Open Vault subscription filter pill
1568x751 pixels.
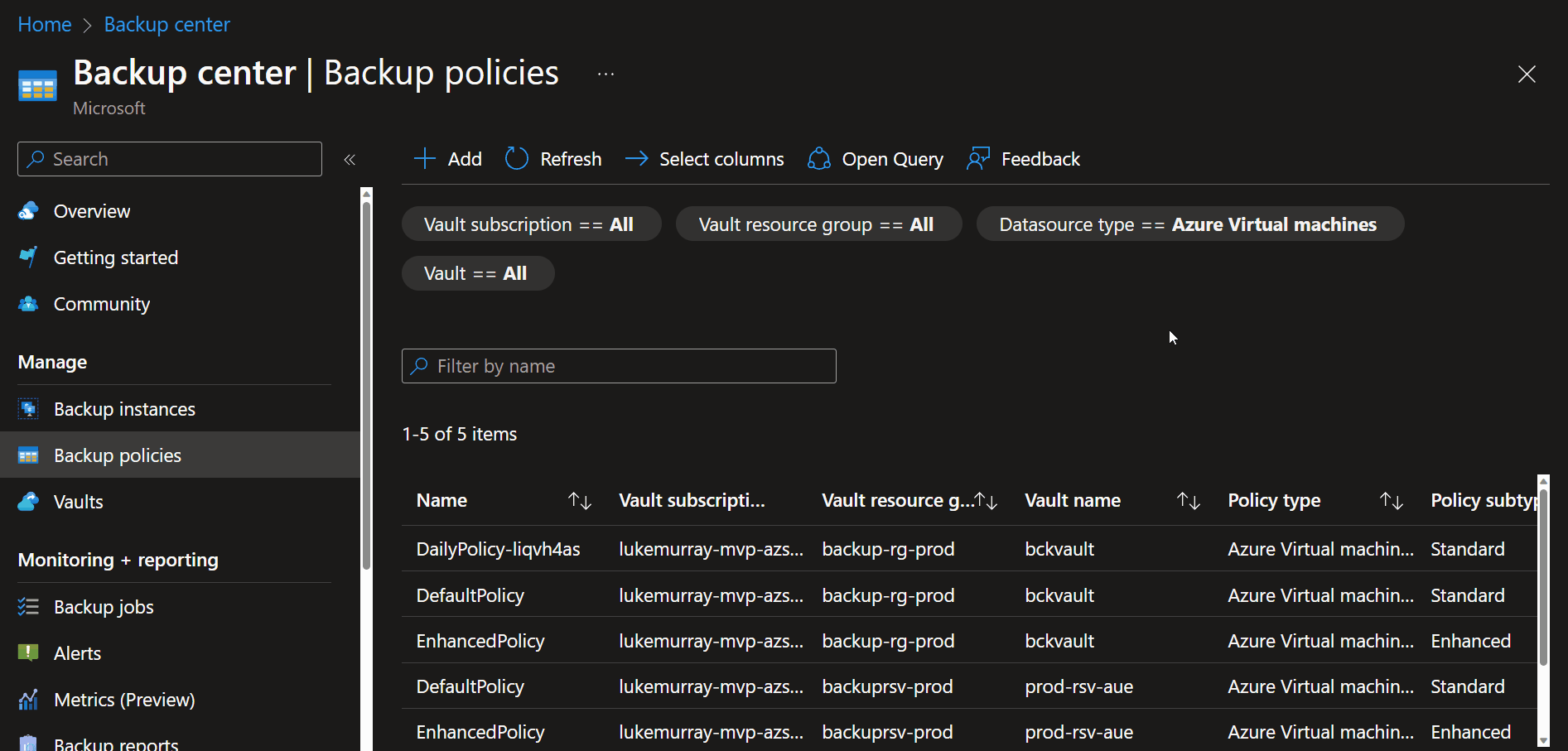(531, 224)
